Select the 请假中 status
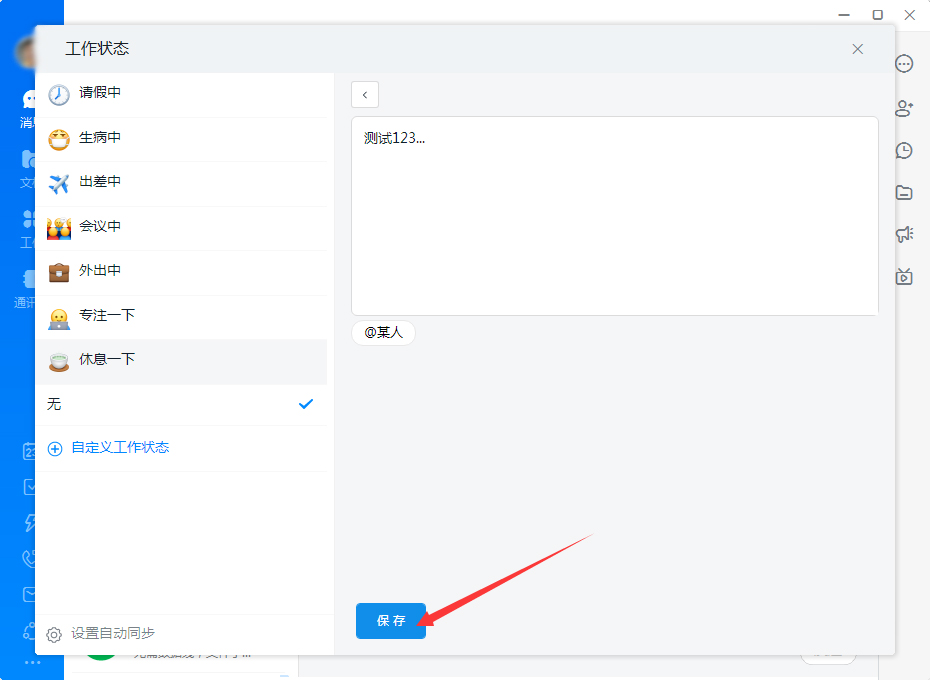This screenshot has height=680, width=930. pyautogui.click(x=120, y=94)
